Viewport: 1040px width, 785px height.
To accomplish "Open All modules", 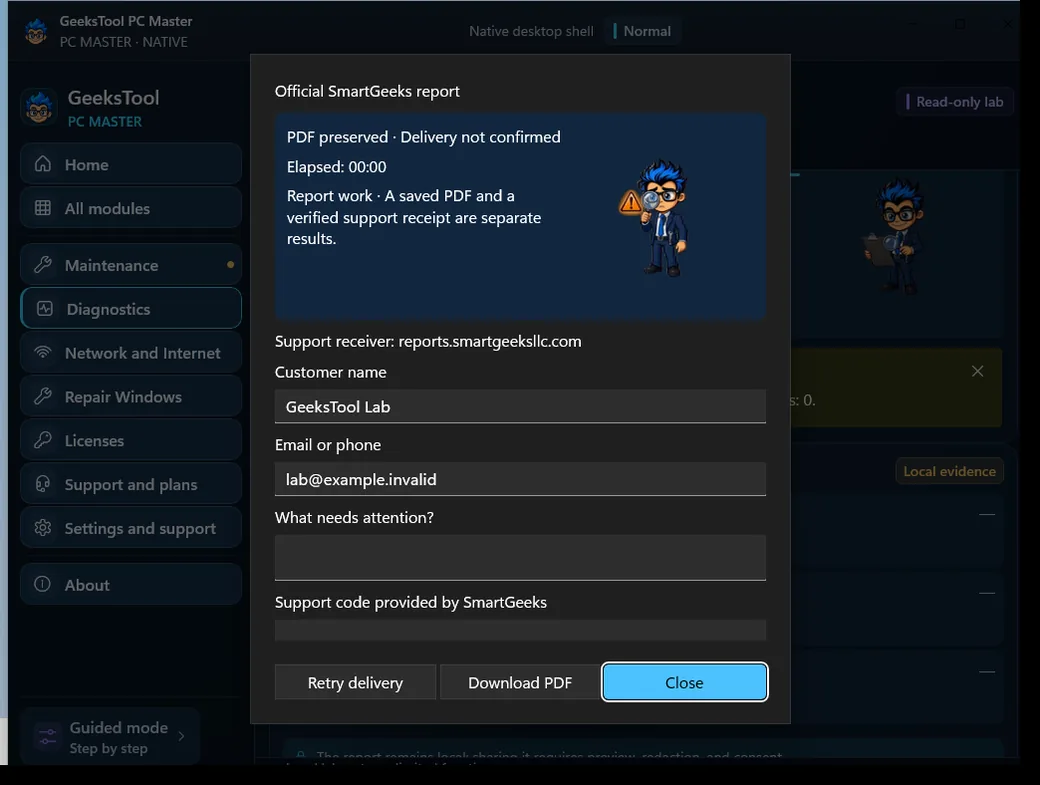I will [131, 208].
